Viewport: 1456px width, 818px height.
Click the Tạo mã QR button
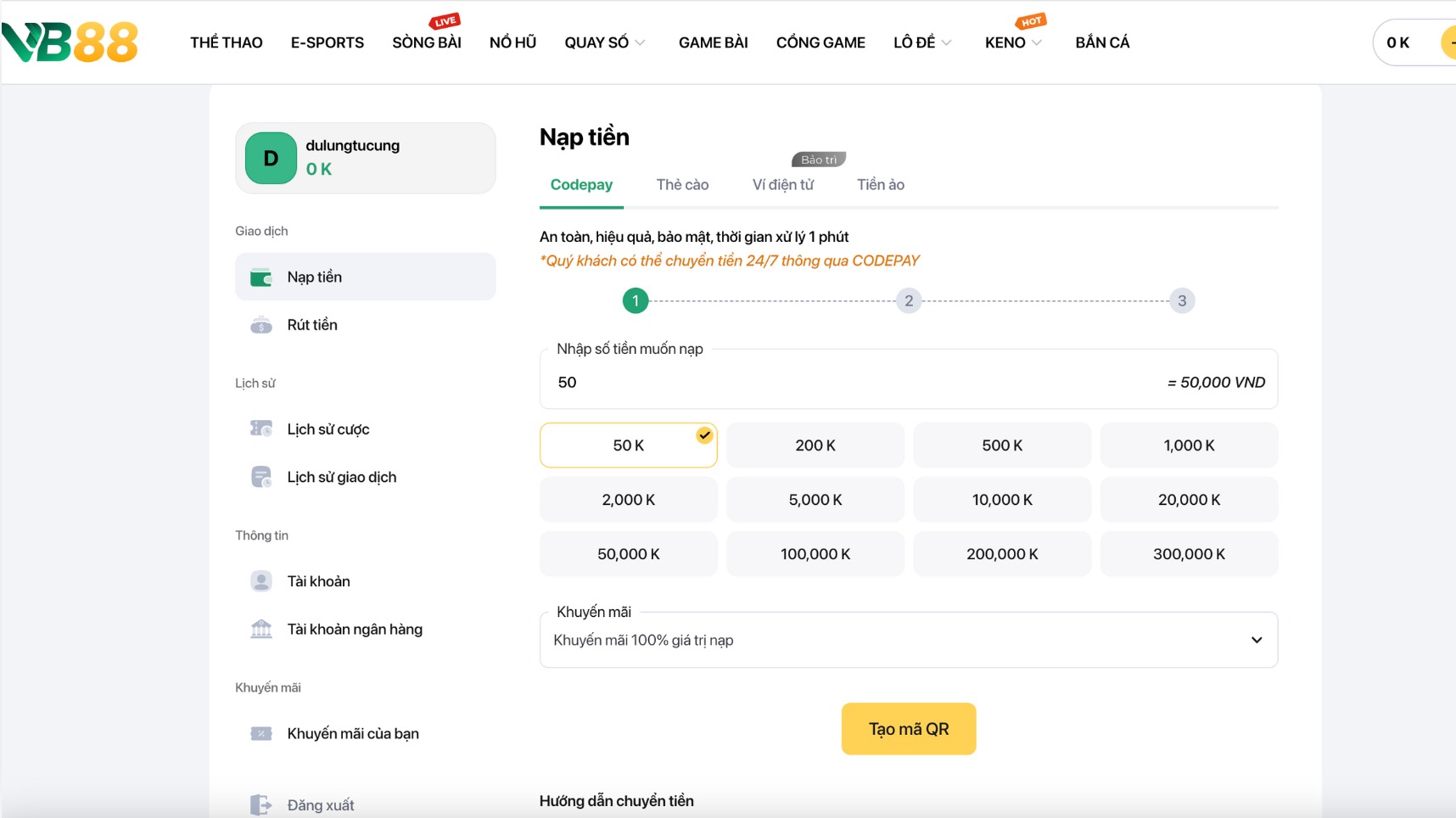tap(909, 729)
